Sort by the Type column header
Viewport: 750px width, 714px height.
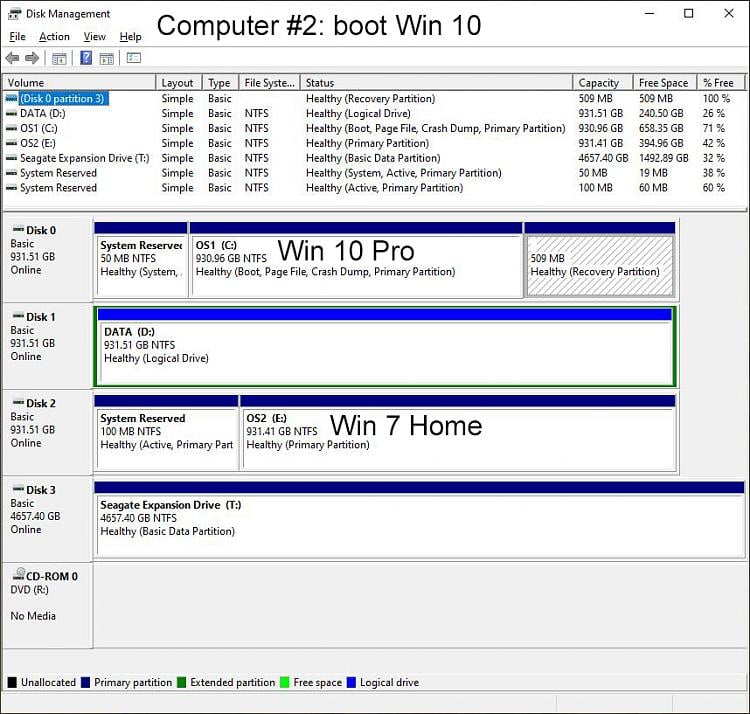coord(220,83)
